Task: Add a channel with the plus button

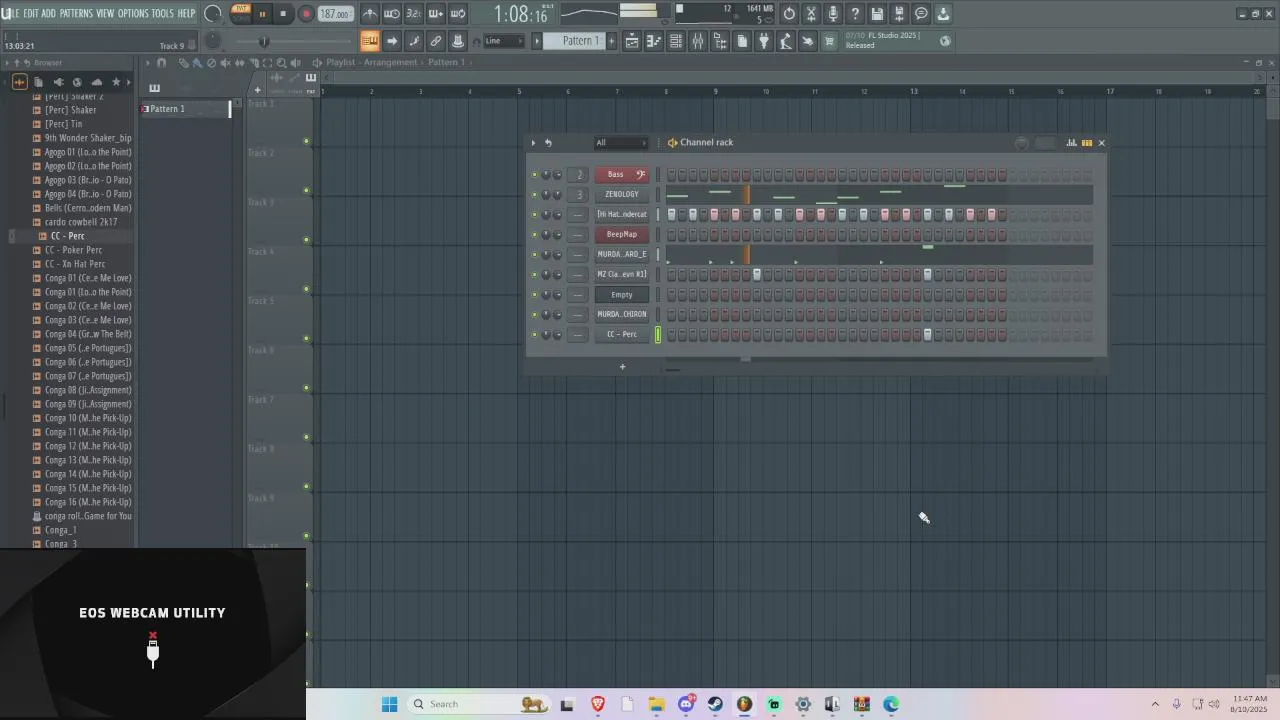Action: 622,367
